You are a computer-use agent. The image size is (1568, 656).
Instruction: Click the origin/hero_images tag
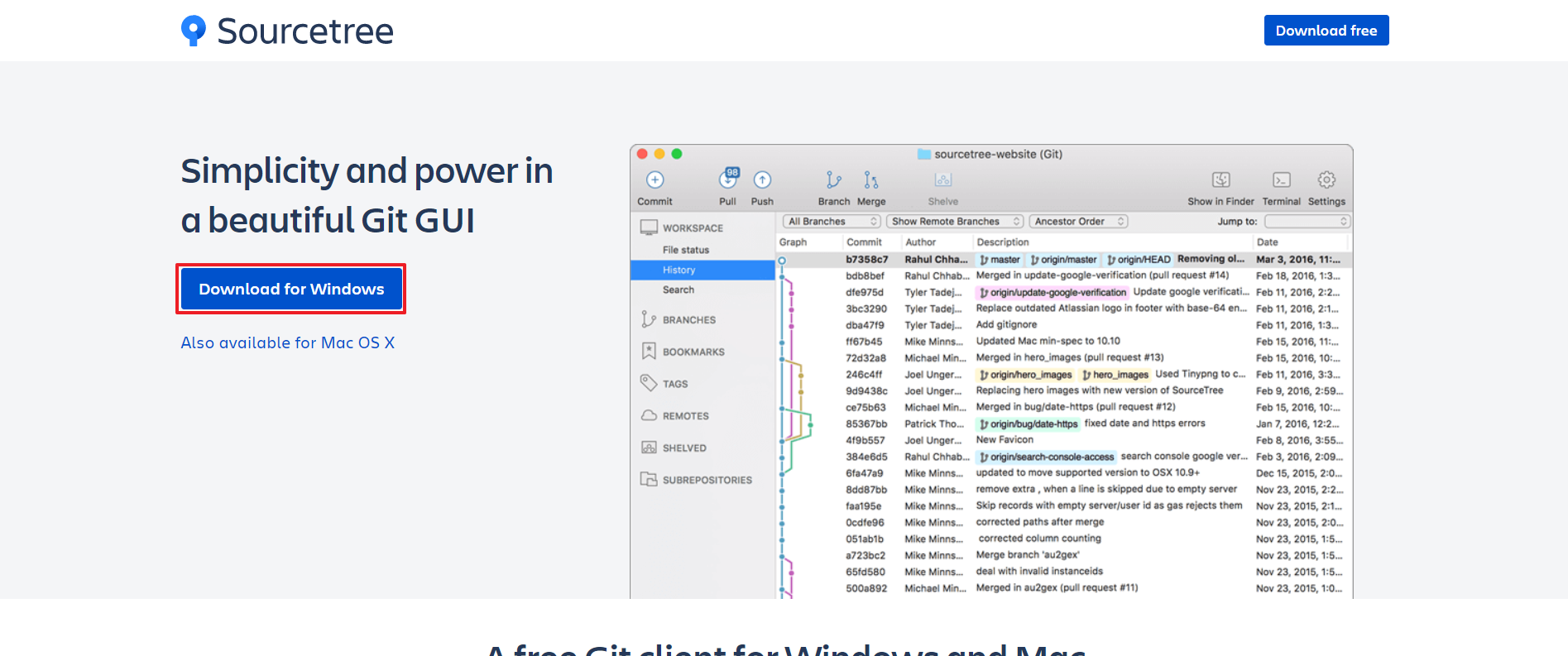point(1025,375)
